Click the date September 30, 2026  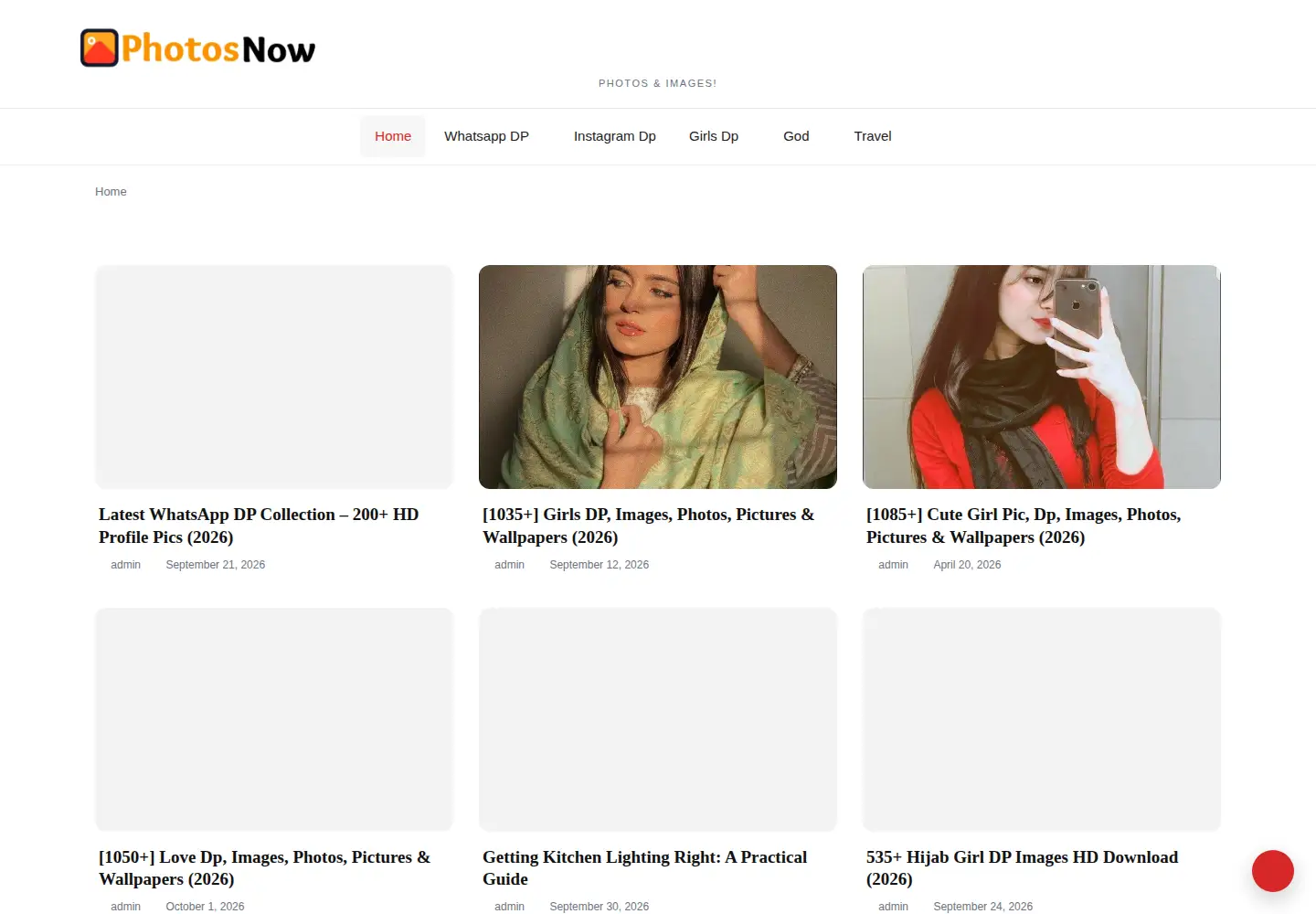coord(600,907)
